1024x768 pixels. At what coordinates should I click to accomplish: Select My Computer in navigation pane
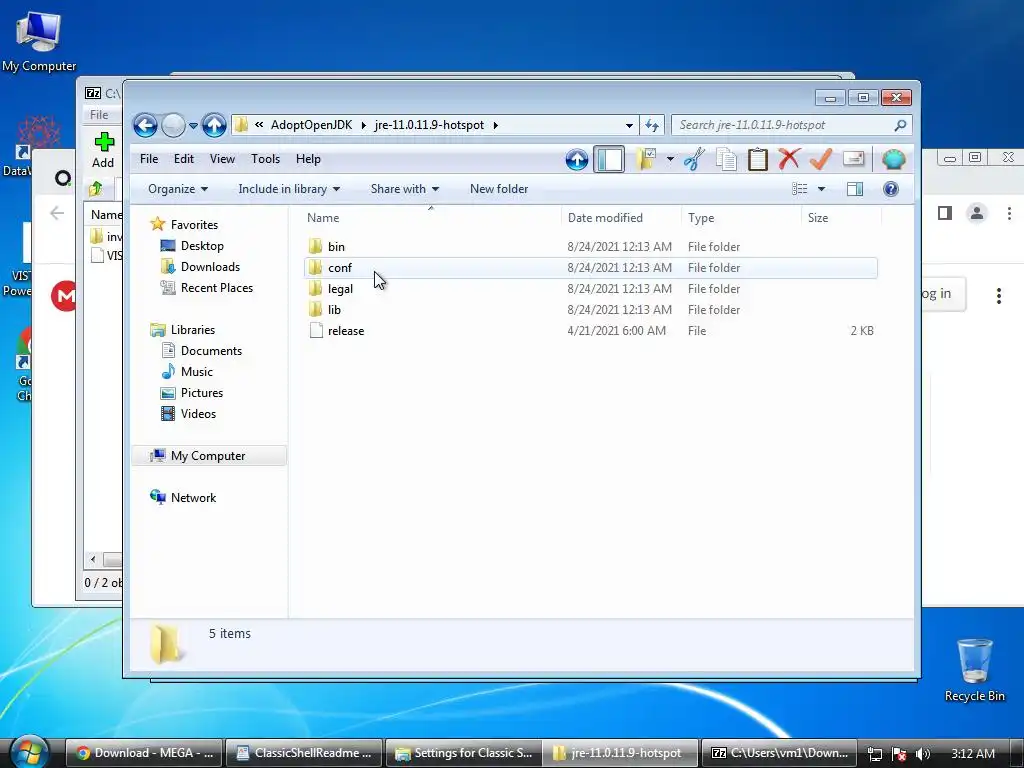(x=208, y=456)
